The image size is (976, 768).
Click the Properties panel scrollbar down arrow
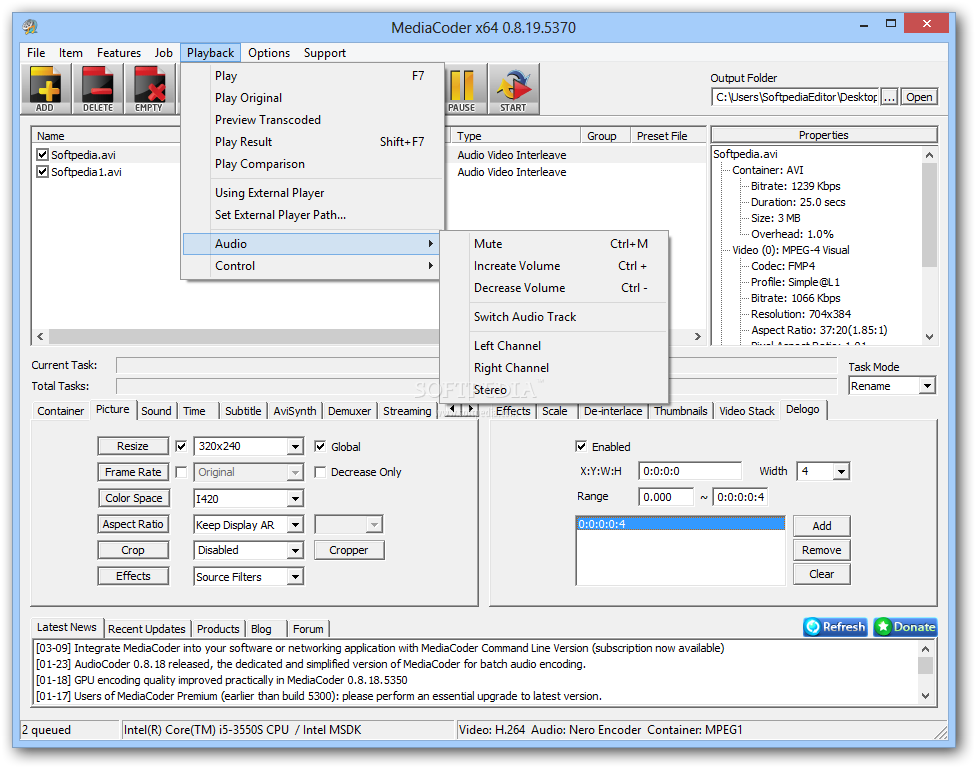929,337
